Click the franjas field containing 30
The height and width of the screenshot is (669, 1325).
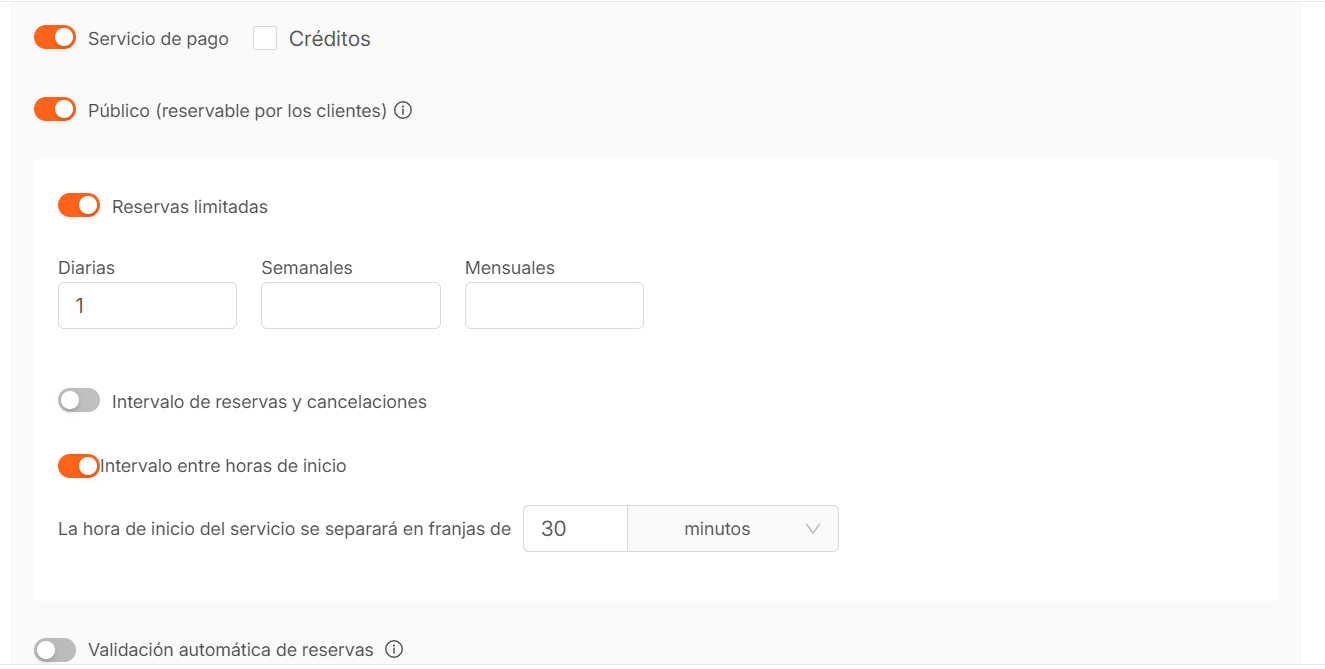tap(575, 529)
